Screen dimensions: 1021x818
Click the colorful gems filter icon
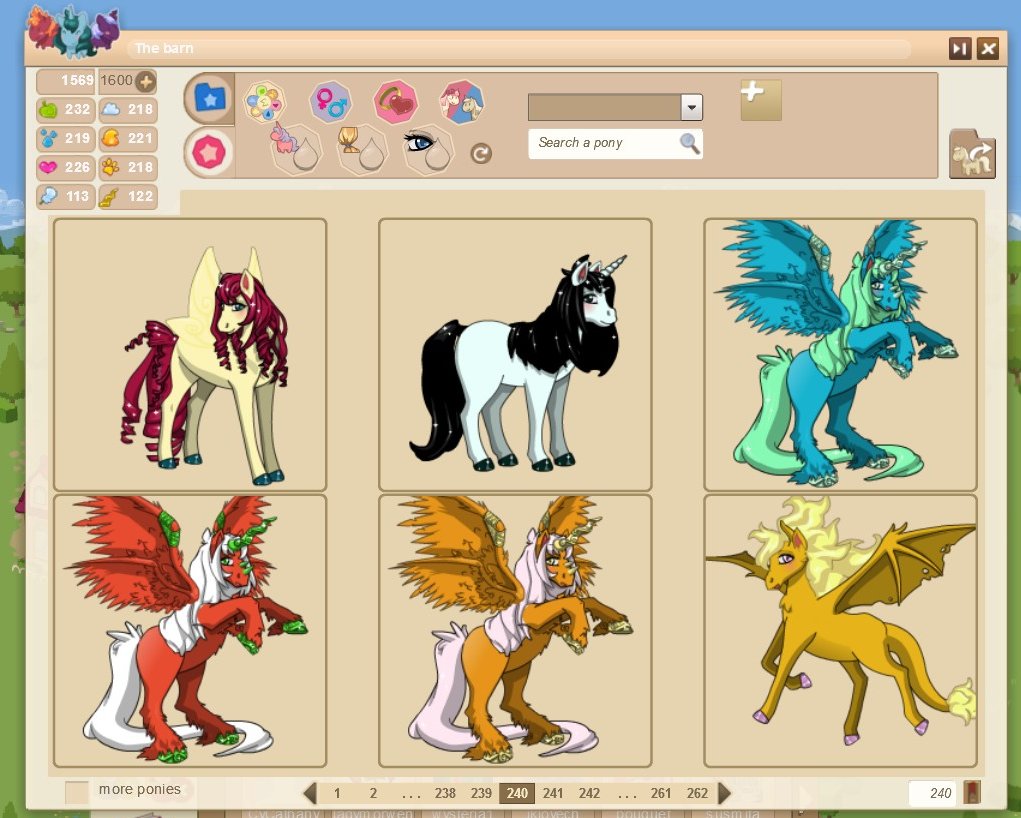tap(265, 101)
